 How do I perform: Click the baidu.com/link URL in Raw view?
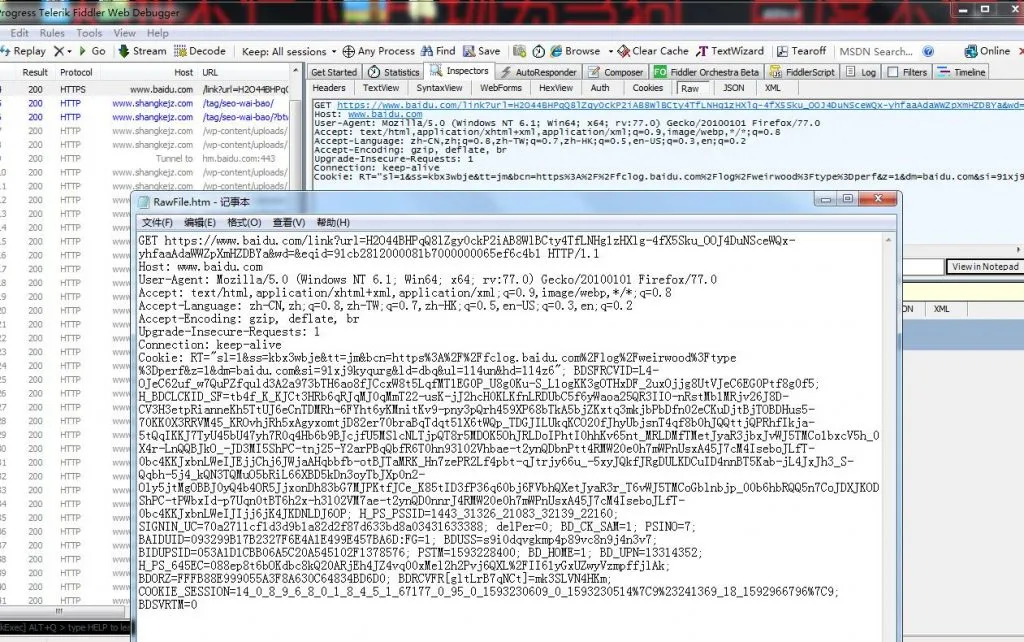point(679,105)
